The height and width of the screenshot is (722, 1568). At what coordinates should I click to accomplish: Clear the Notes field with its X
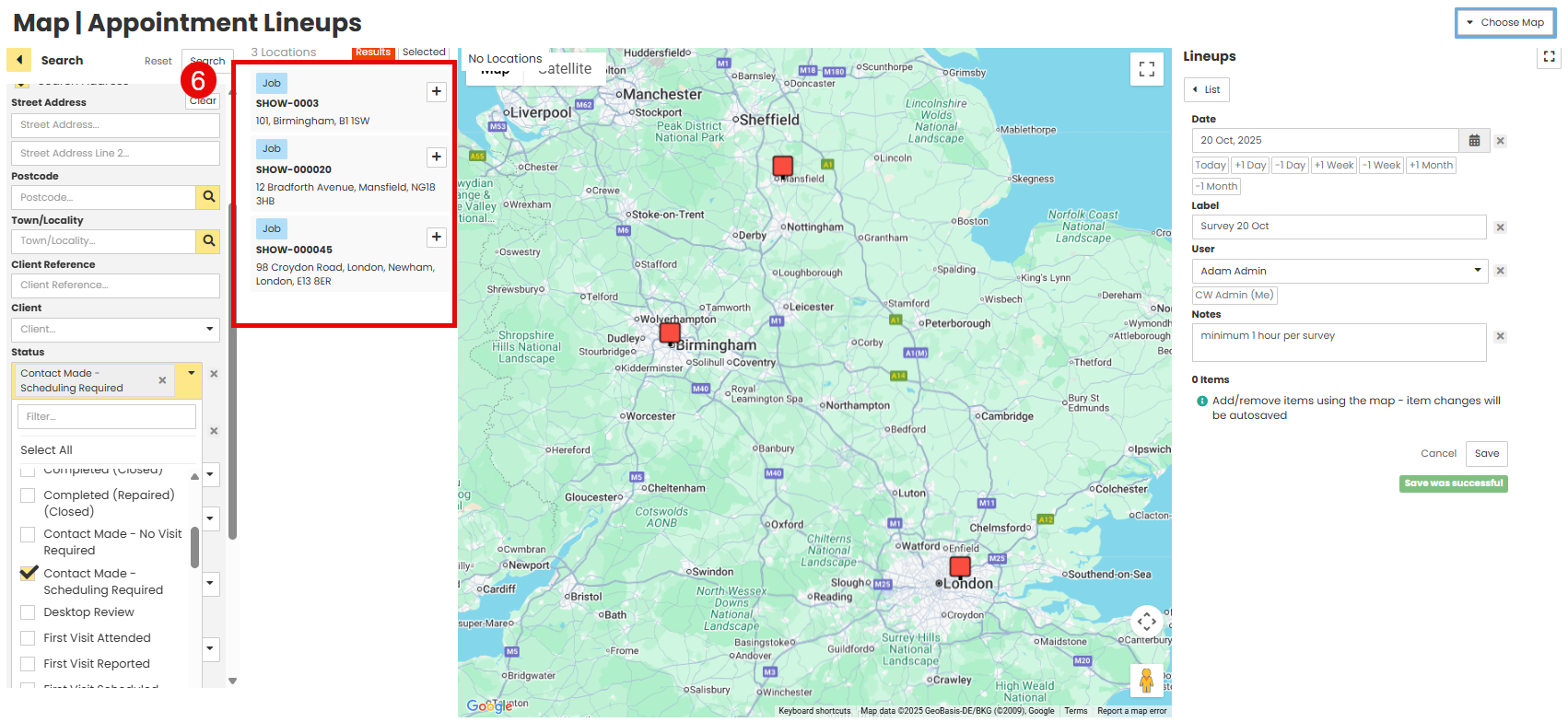(1500, 336)
